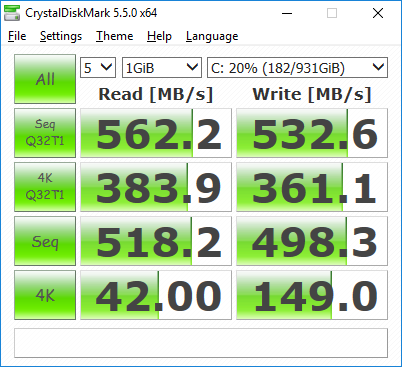
Task: Run all benchmarks with All button
Action: [45, 79]
